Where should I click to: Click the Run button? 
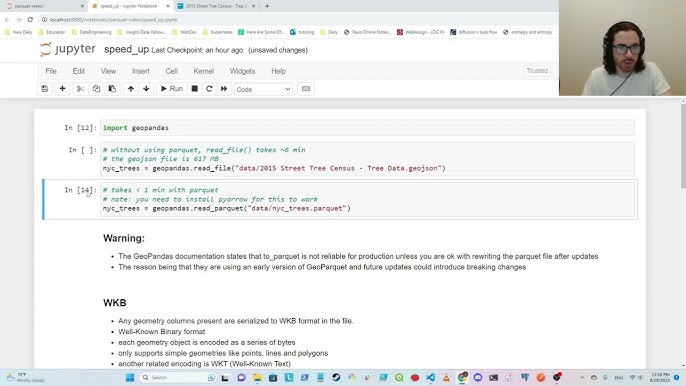click(x=172, y=89)
